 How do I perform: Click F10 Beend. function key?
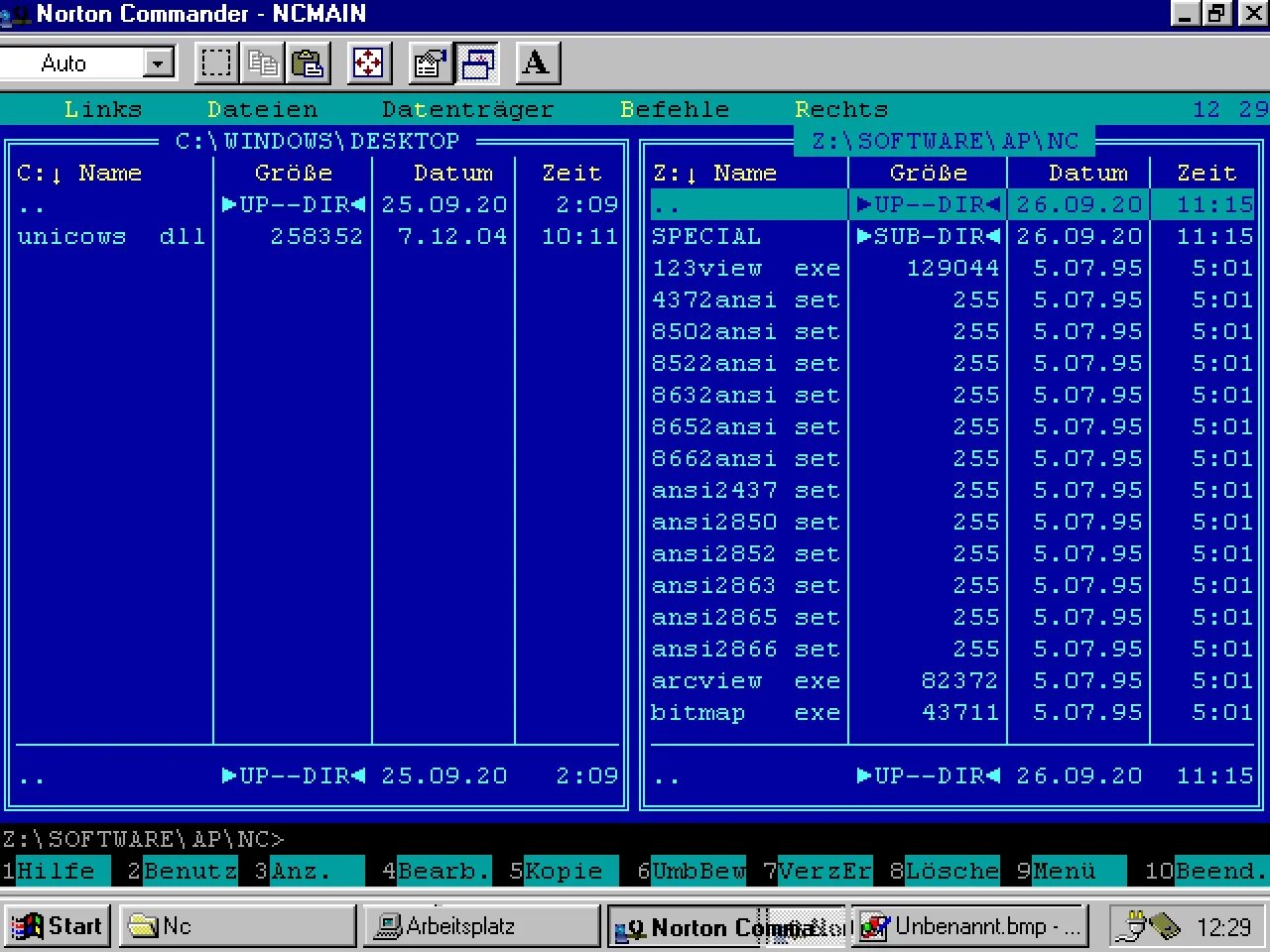click(x=1206, y=871)
